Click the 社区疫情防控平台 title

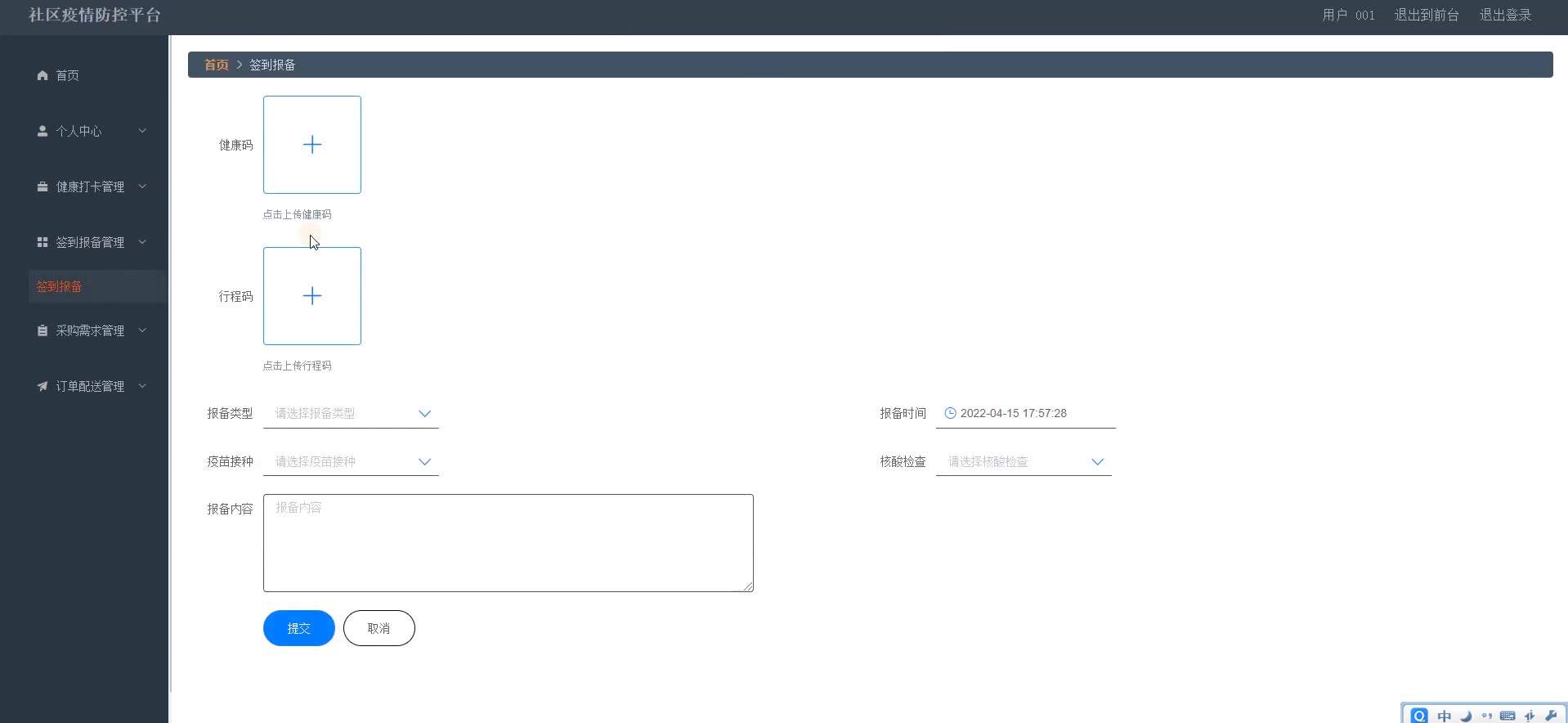[x=95, y=15]
